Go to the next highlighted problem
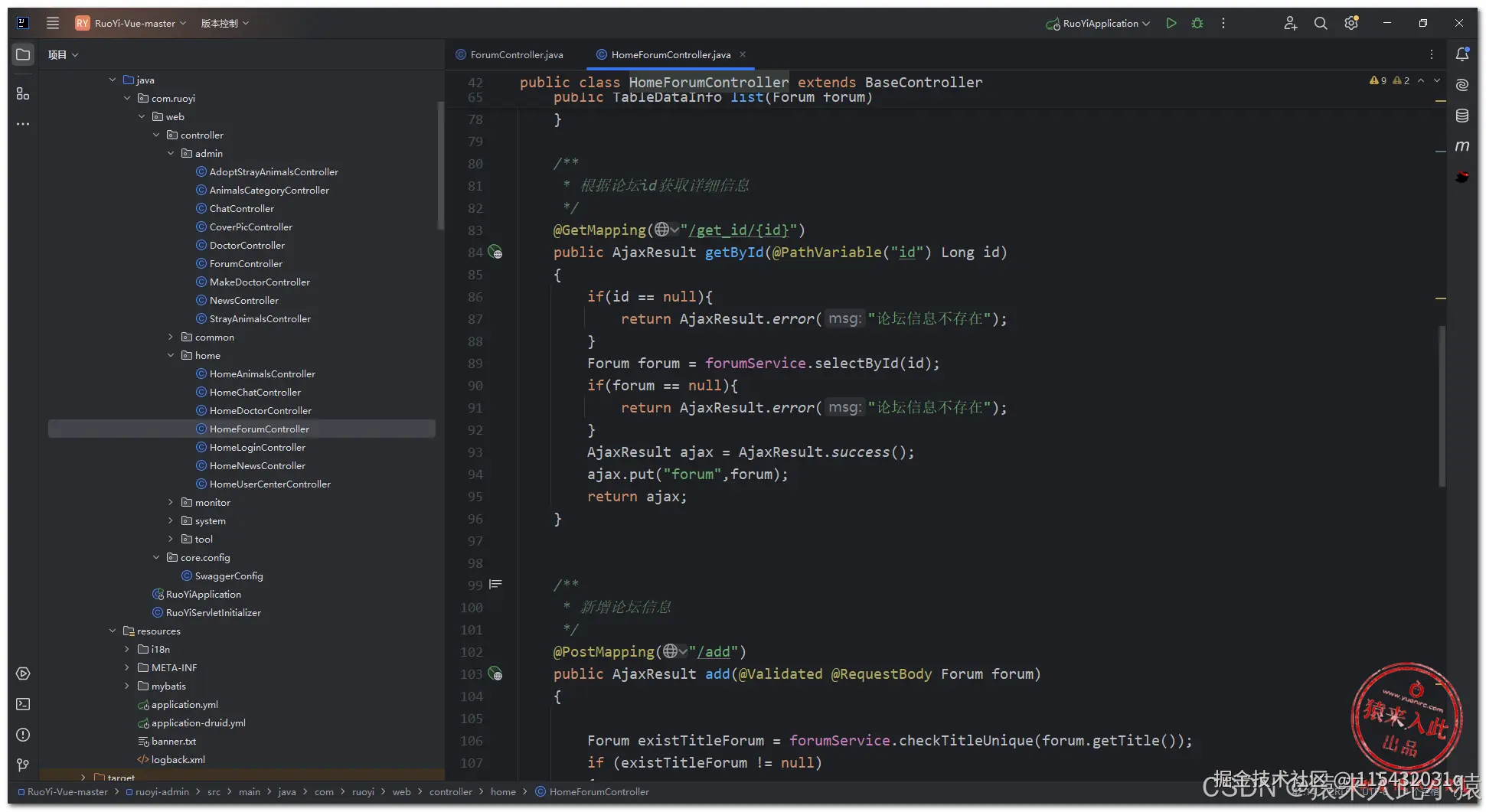Screen dimensions: 1486x812 click(1437, 80)
